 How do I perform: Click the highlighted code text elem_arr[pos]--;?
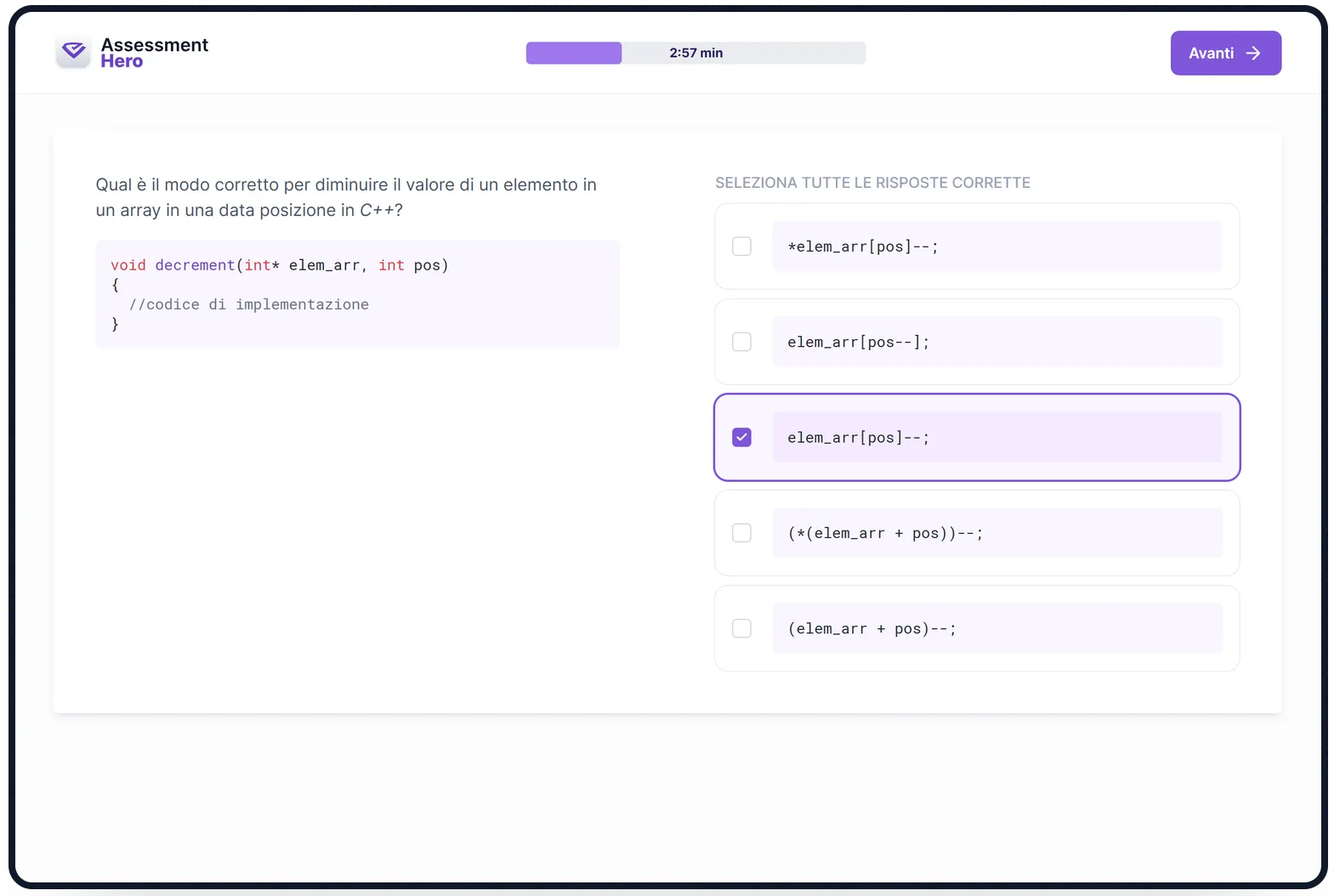coord(858,437)
